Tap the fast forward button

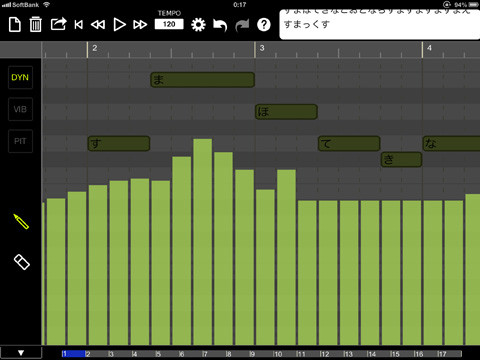(x=140, y=25)
